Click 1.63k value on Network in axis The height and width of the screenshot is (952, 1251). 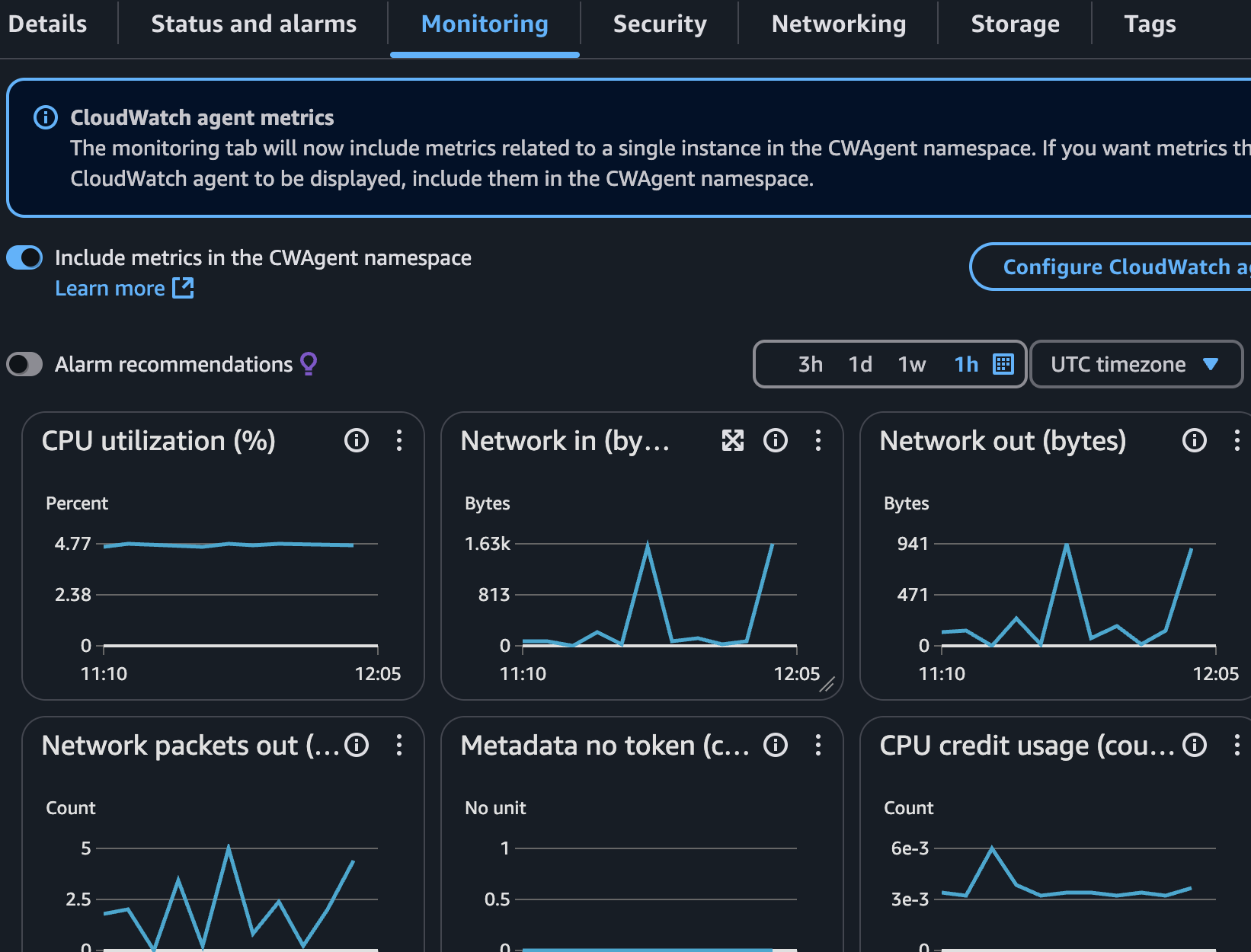point(488,544)
